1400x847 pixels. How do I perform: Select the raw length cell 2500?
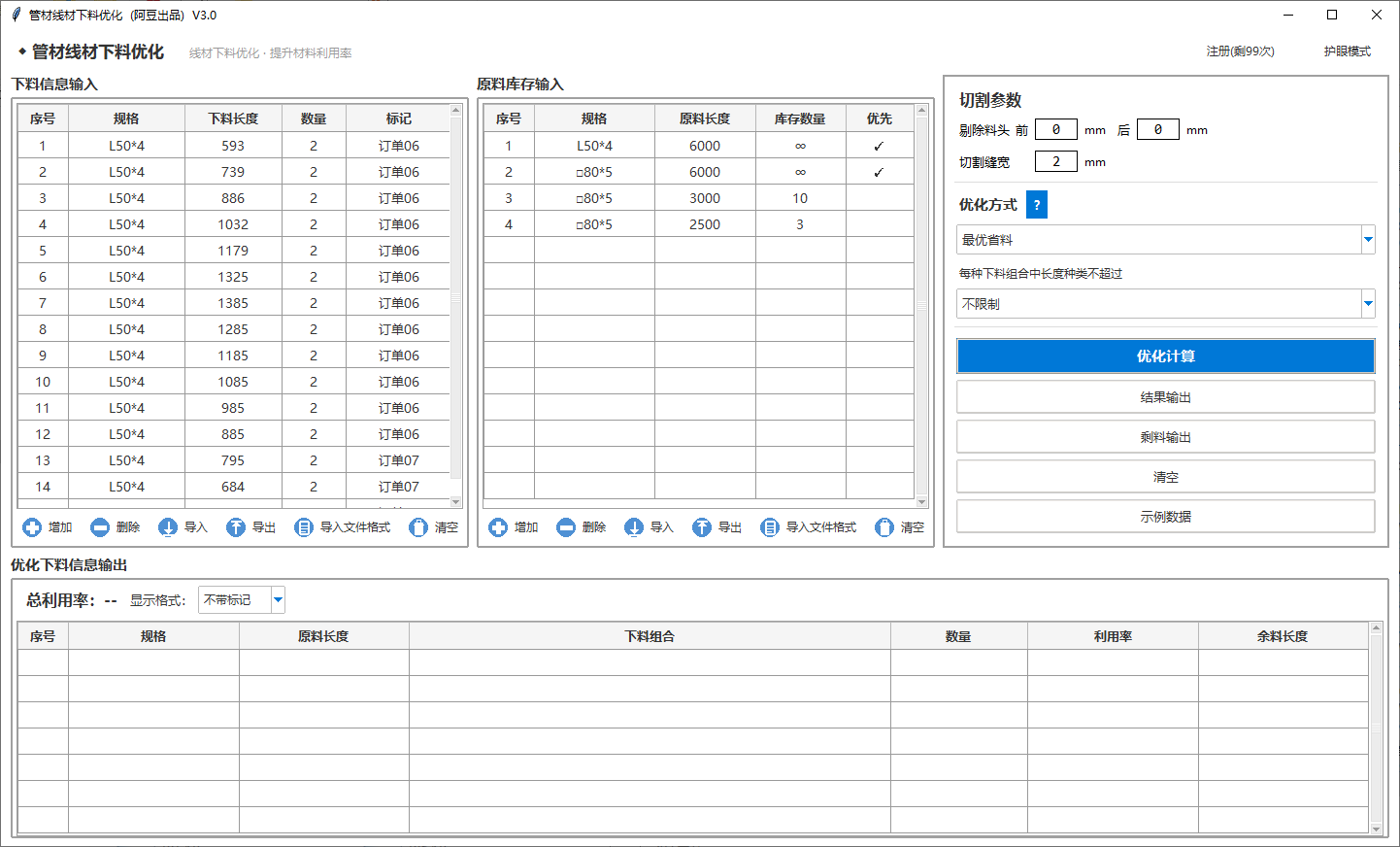click(705, 224)
